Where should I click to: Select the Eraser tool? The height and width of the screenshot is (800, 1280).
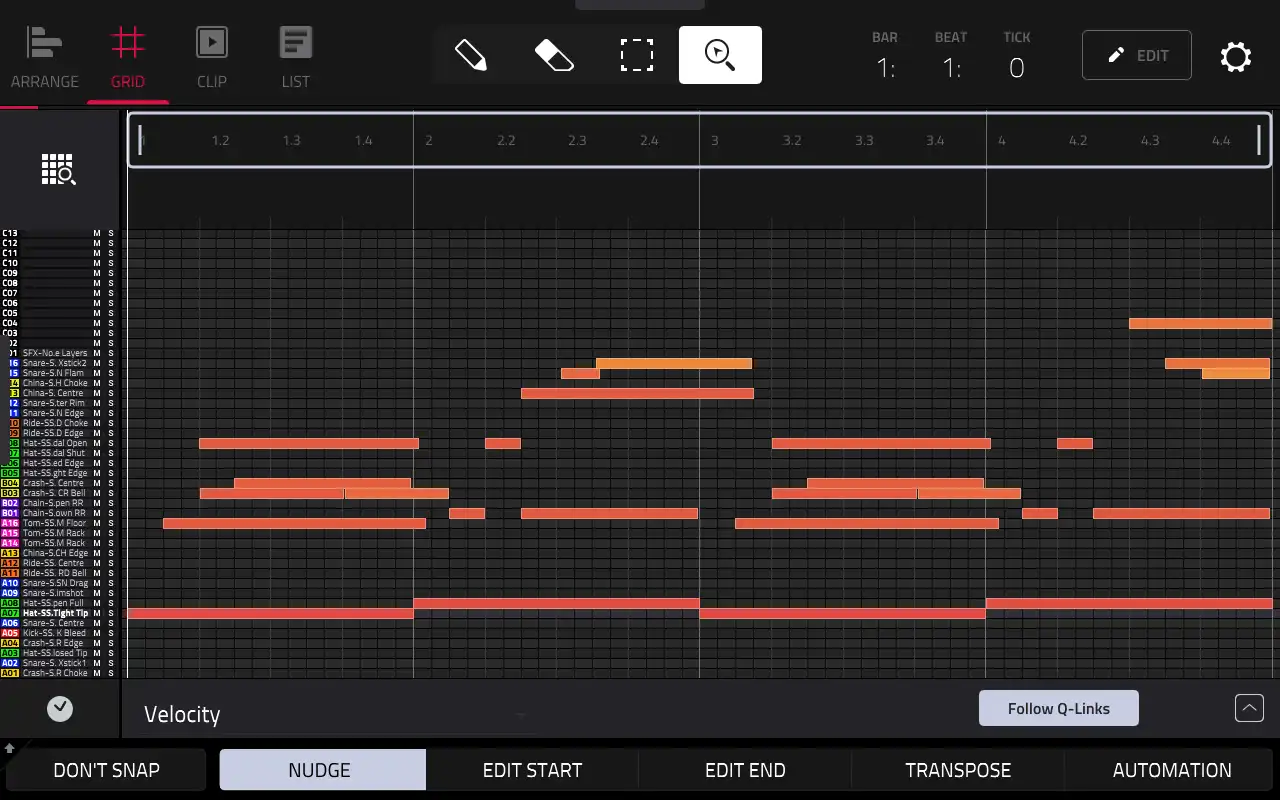click(554, 55)
